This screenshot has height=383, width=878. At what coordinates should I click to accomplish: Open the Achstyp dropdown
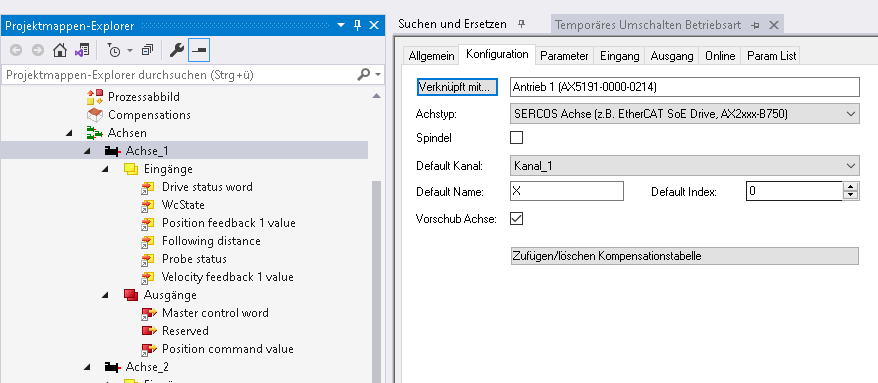(x=851, y=114)
